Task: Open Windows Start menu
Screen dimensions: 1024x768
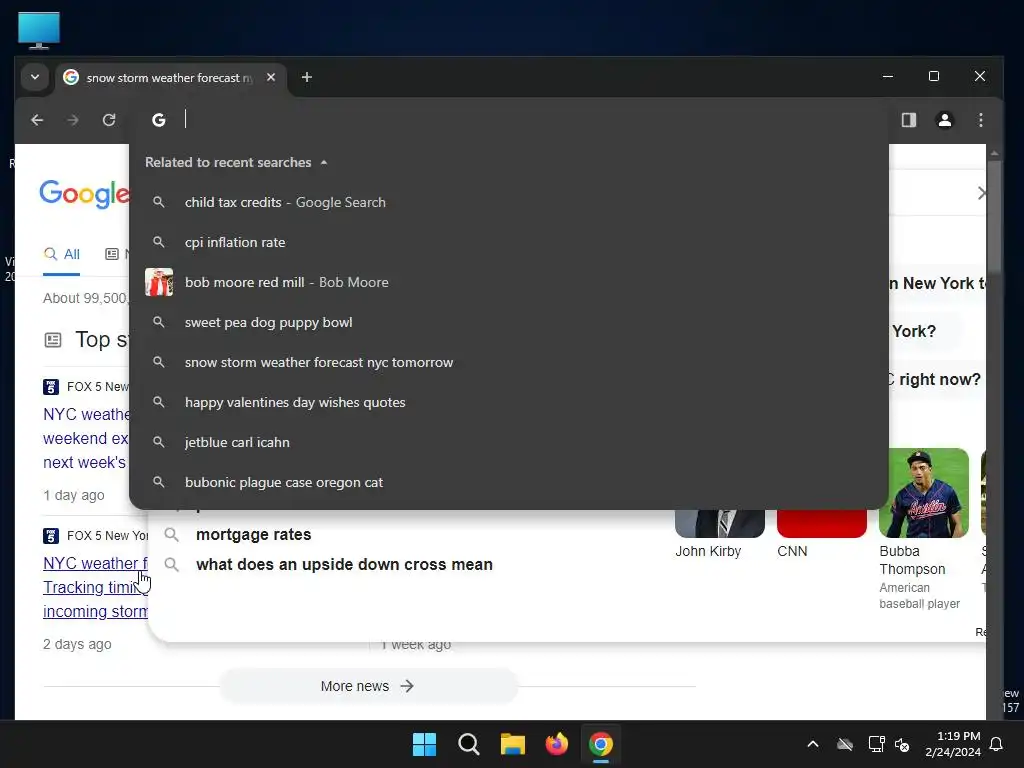Action: click(424, 744)
